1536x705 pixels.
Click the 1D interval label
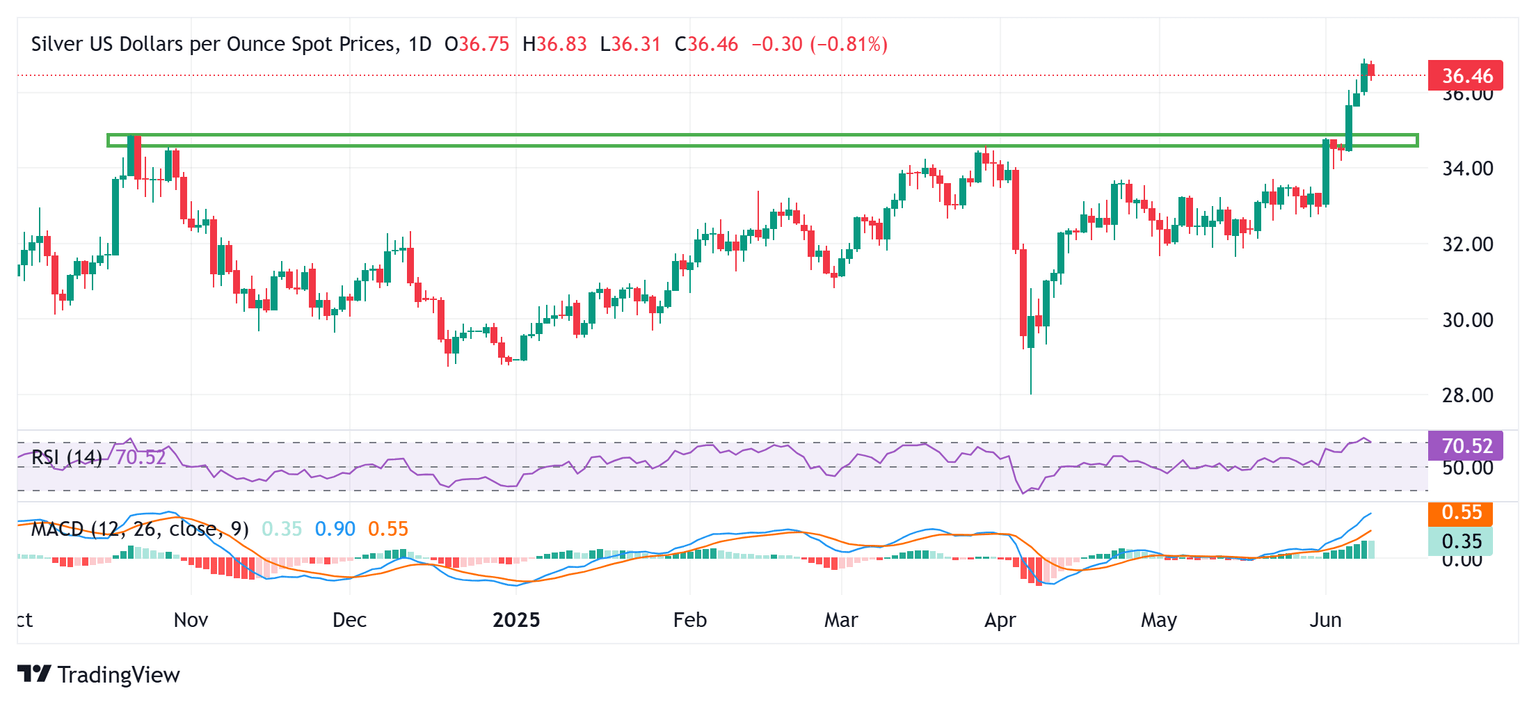(x=421, y=45)
